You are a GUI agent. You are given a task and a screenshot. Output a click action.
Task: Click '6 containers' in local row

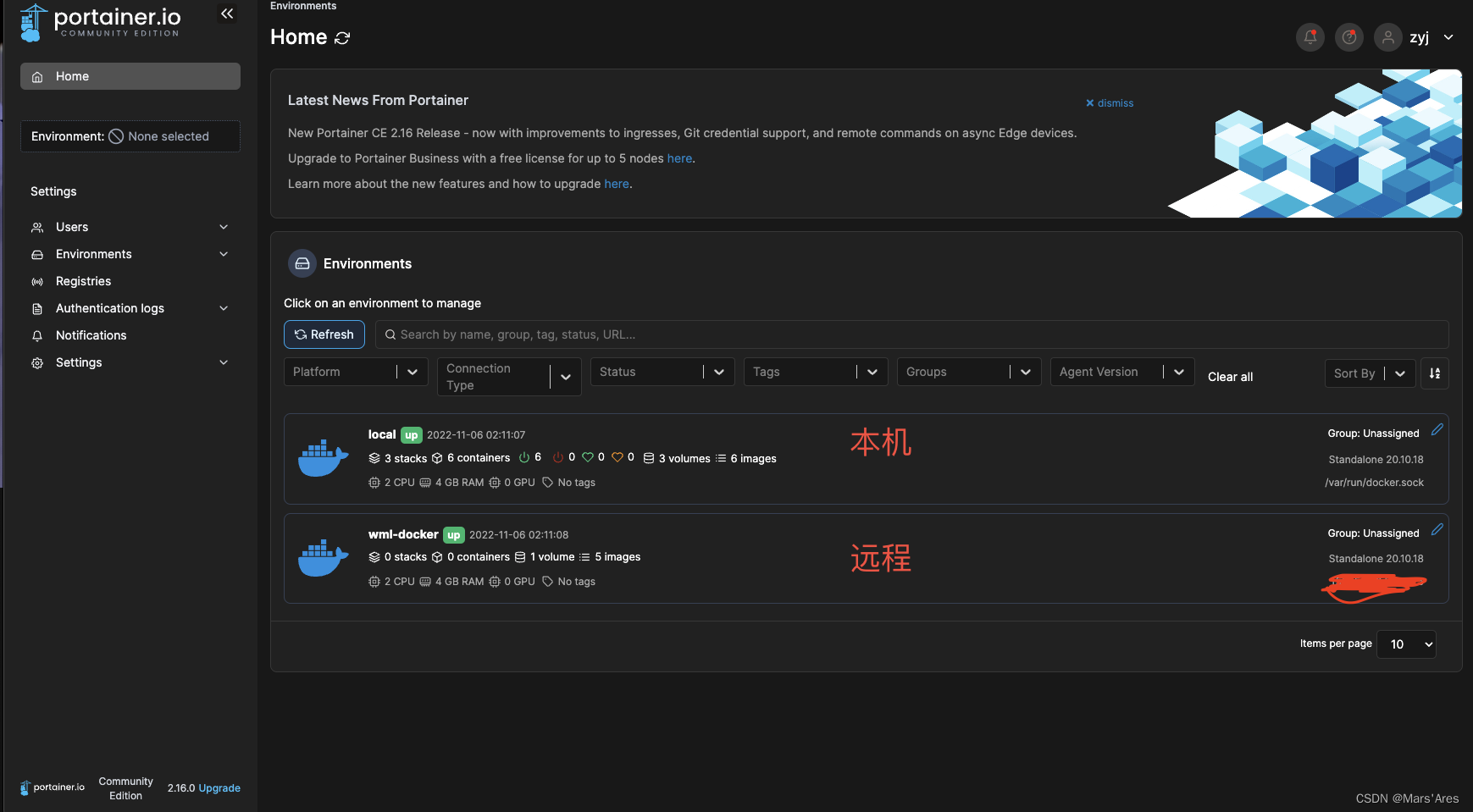point(479,458)
